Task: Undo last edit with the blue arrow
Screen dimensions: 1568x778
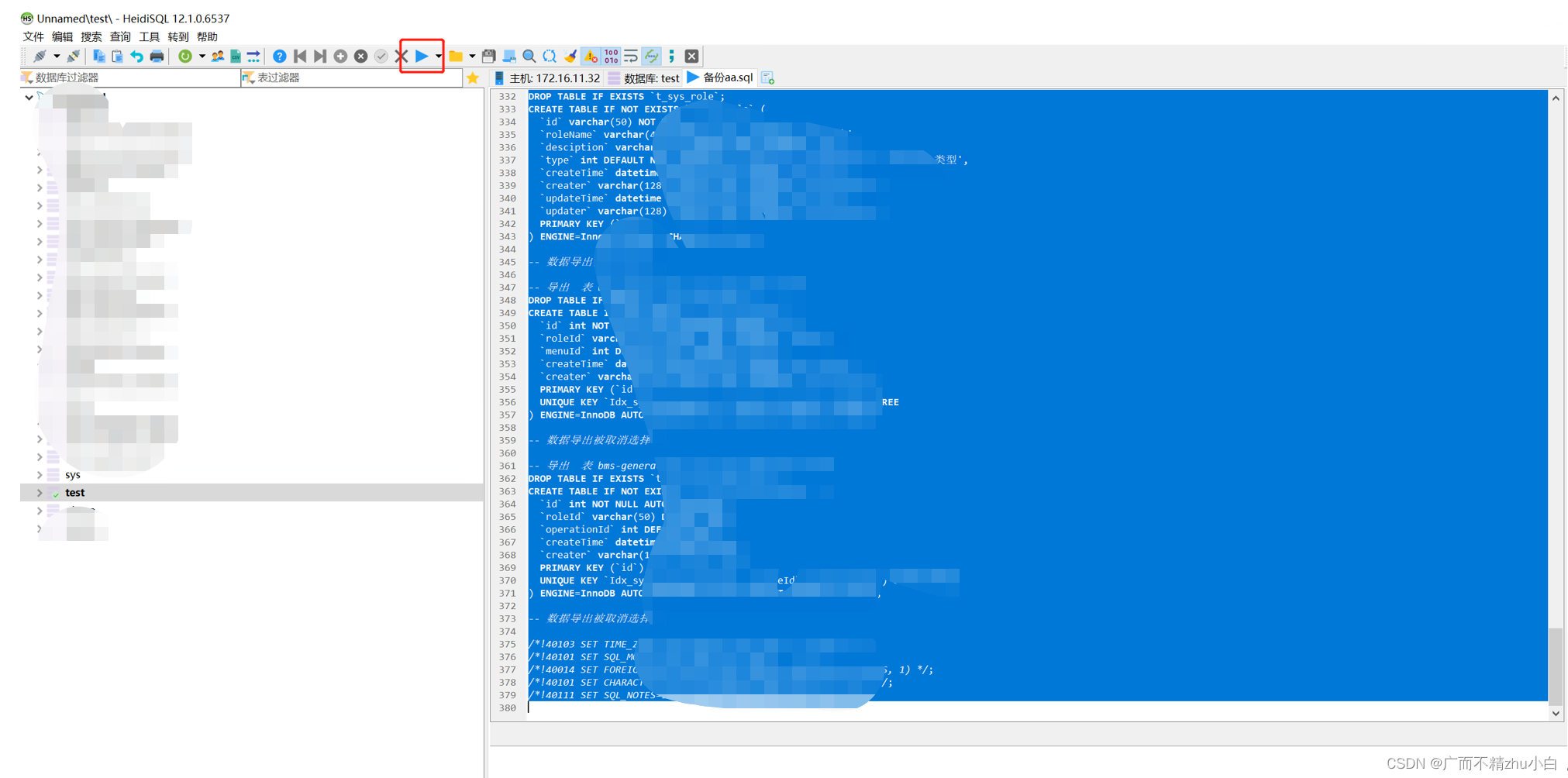Action: [x=136, y=56]
